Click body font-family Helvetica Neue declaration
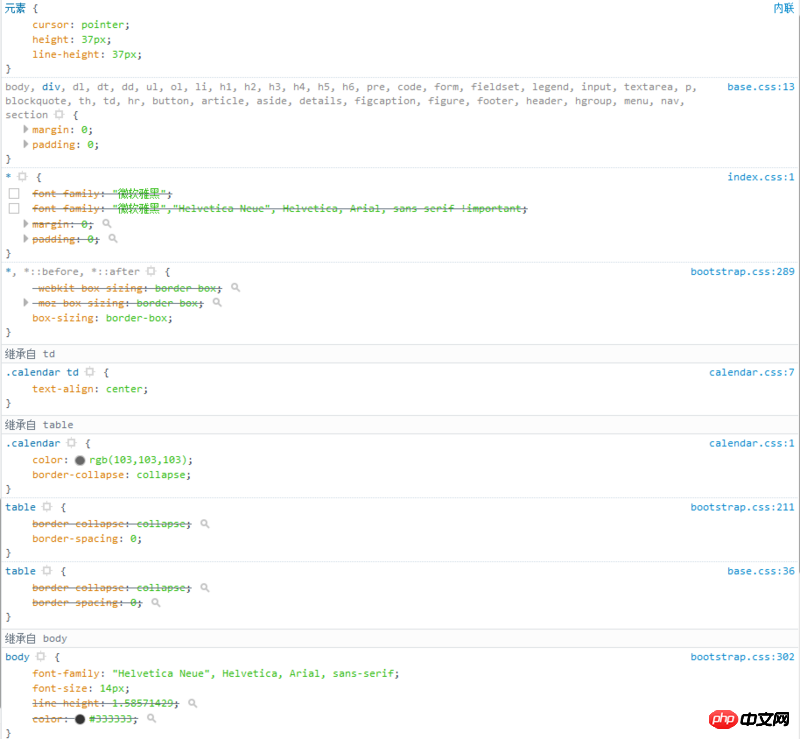This screenshot has height=739, width=800. 215,674
